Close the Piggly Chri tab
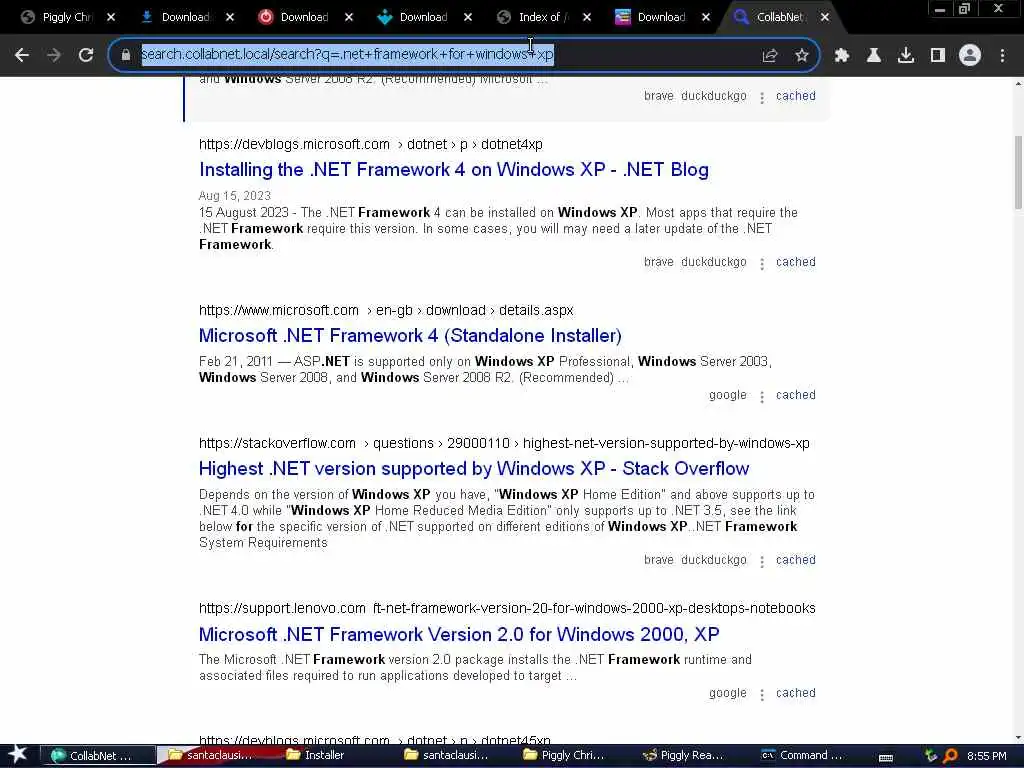The height and width of the screenshot is (768, 1024). pyautogui.click(x=111, y=17)
